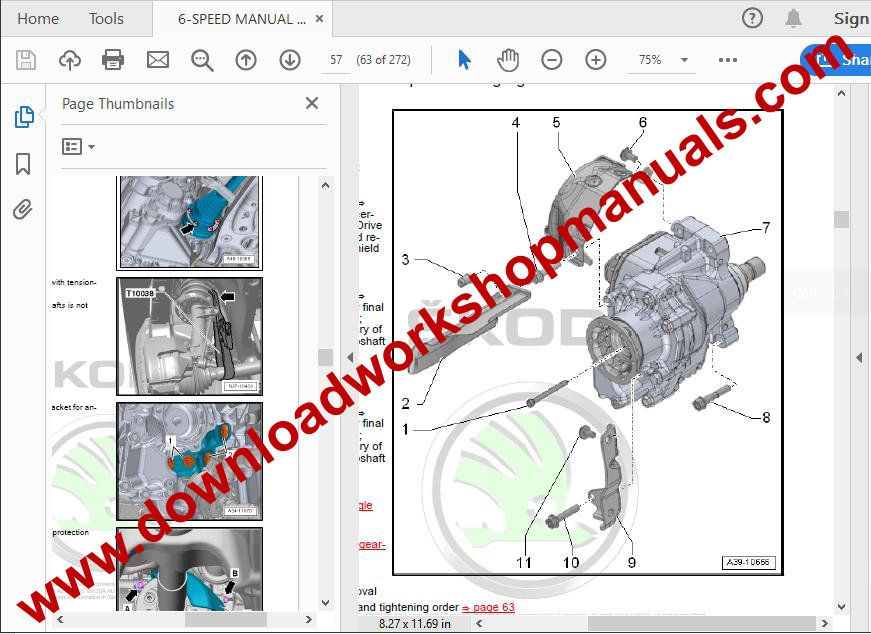Click the page size 8.27 x 11.69 in
This screenshot has width=871, height=634.
[x=414, y=624]
